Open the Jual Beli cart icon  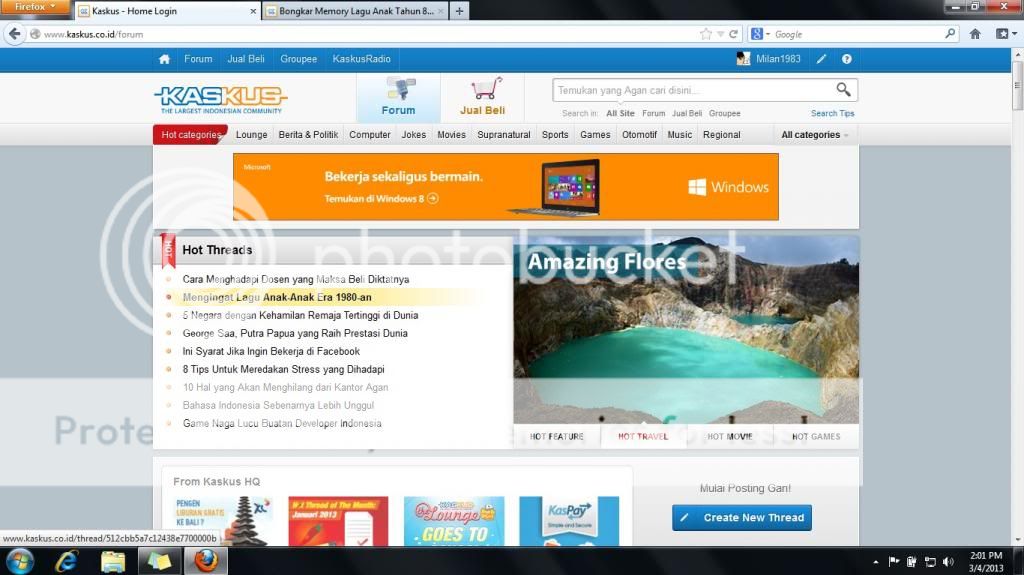pos(483,96)
